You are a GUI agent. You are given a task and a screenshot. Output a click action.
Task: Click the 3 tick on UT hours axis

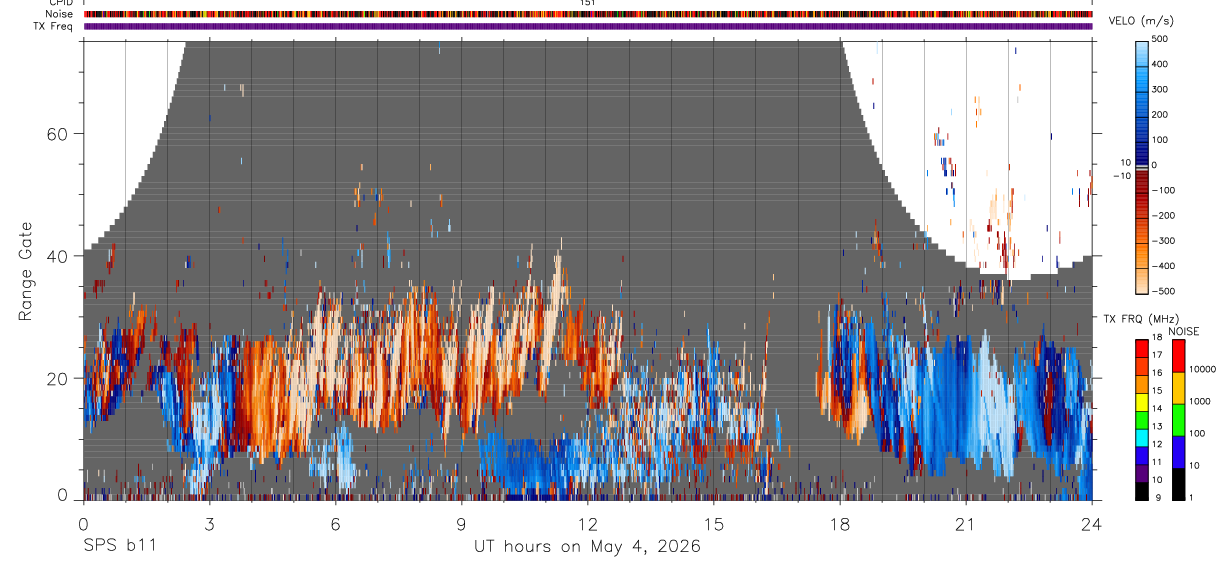point(209,523)
